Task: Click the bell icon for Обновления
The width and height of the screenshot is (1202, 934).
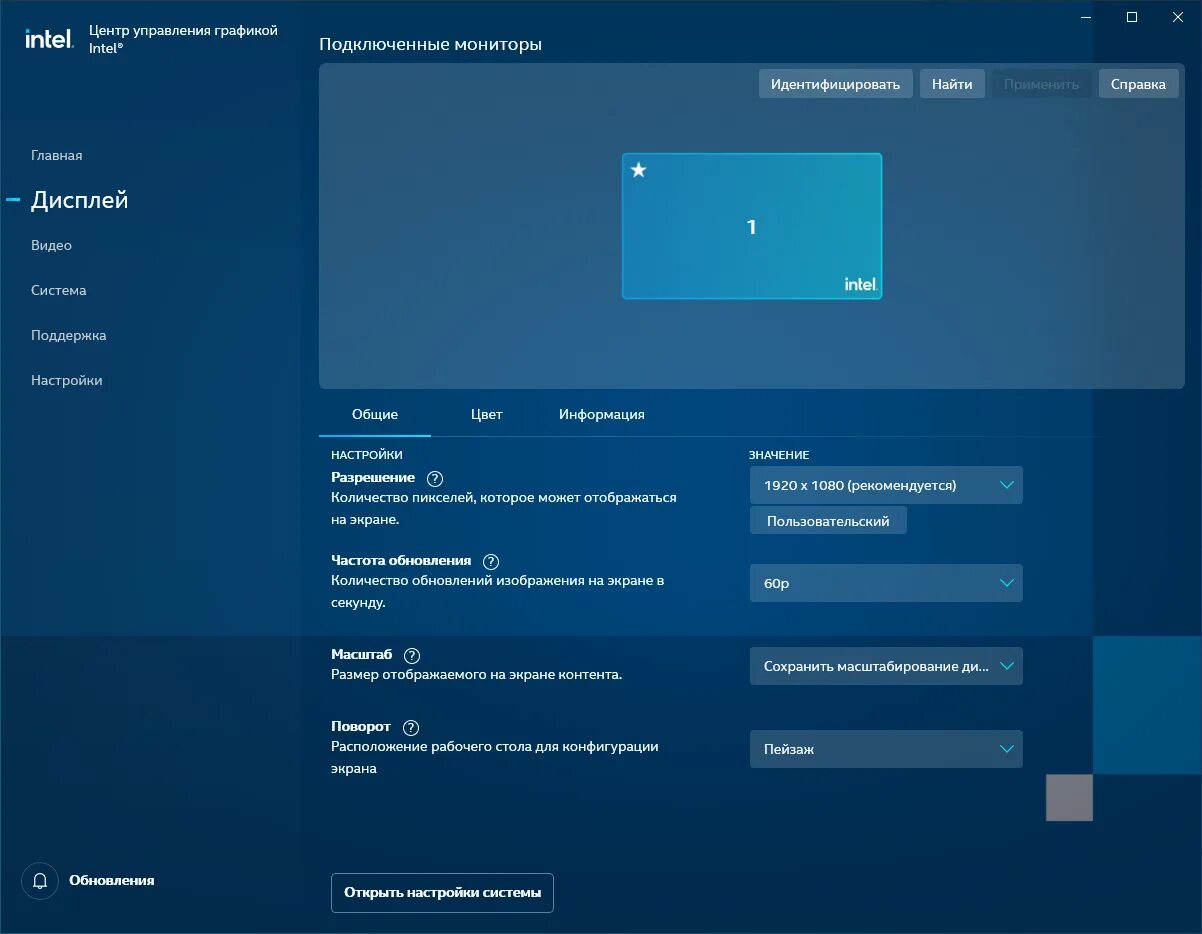Action: click(40, 881)
